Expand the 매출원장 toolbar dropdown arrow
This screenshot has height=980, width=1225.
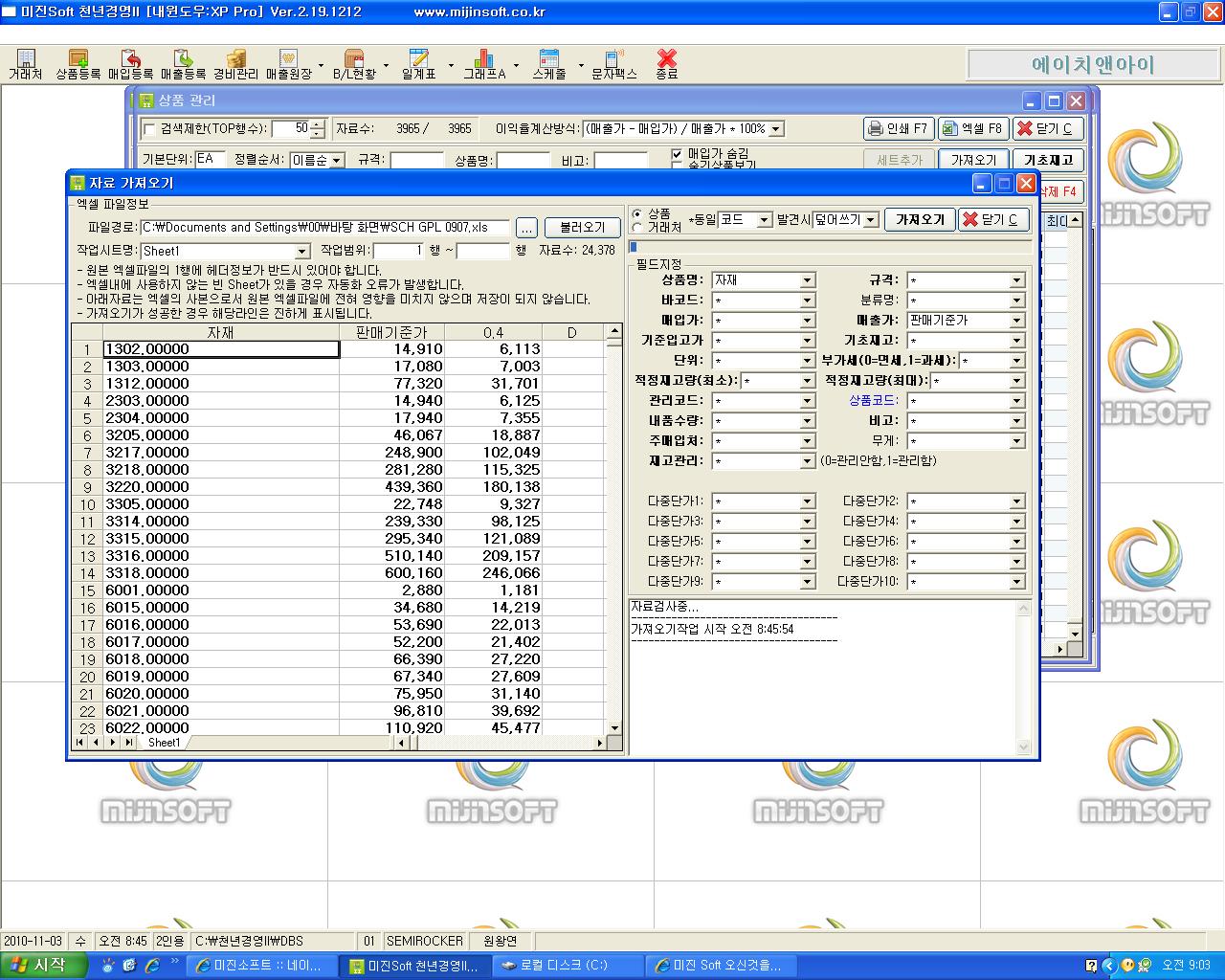tap(320, 66)
